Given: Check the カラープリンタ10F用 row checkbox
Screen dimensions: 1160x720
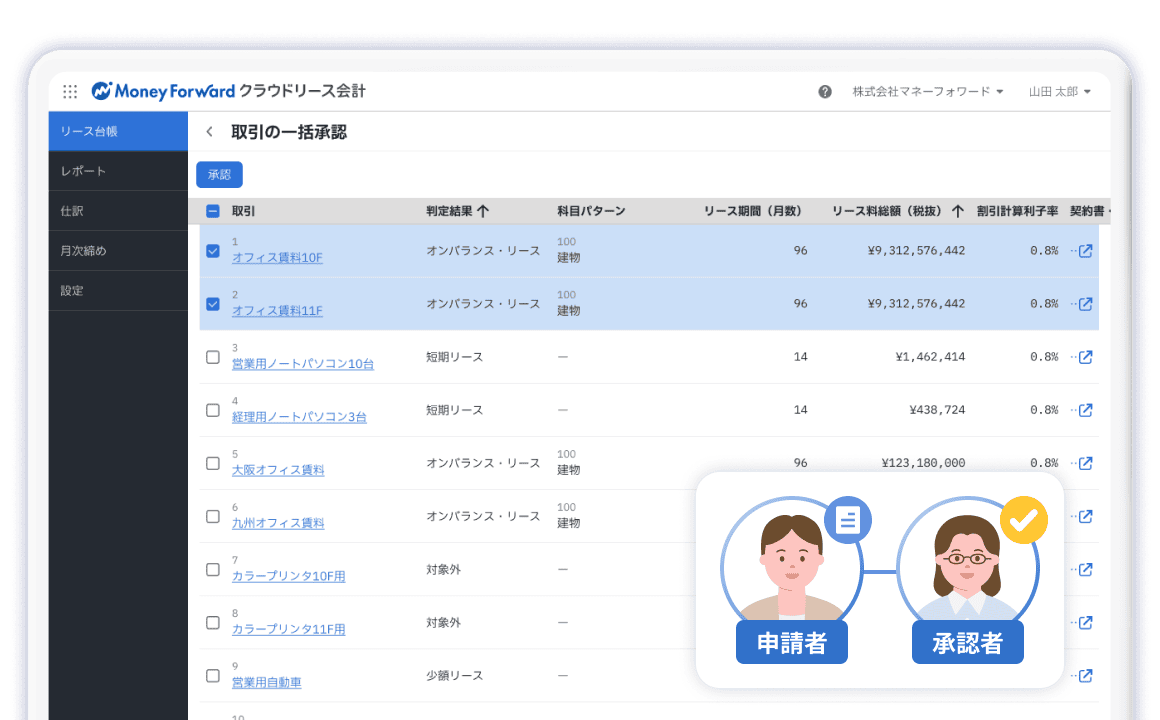Looking at the screenshot, I should point(213,570).
